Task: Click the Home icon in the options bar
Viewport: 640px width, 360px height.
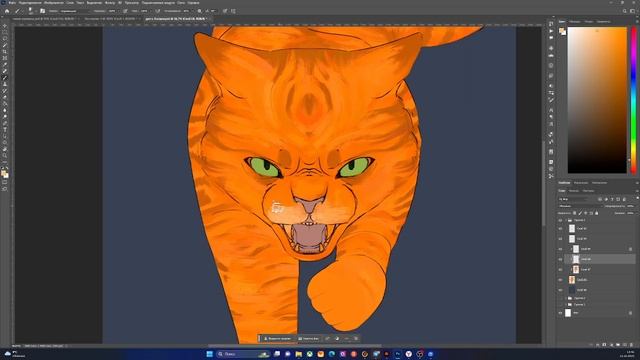Action: pyautogui.click(x=7, y=11)
